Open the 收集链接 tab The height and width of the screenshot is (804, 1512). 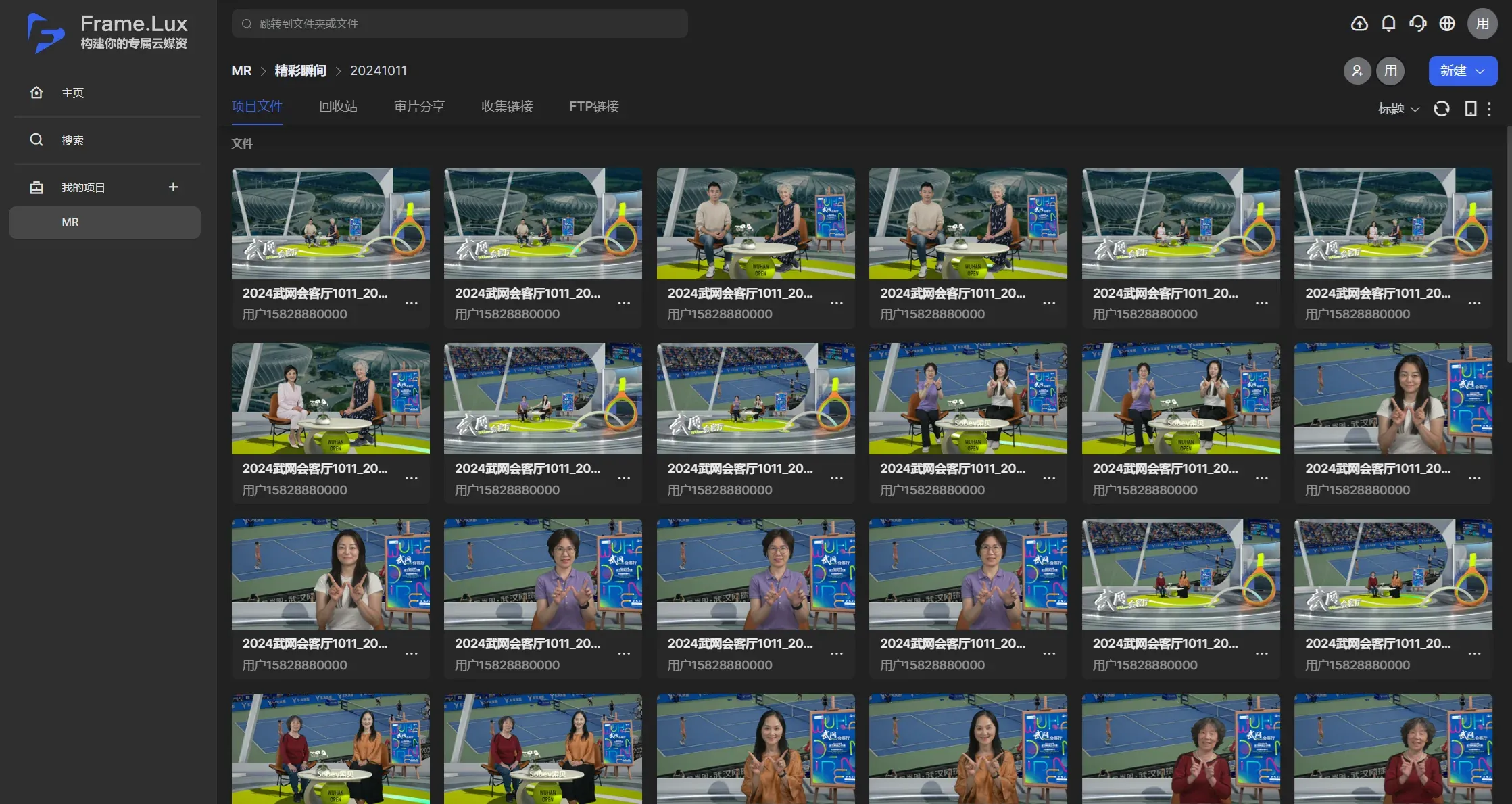[507, 106]
